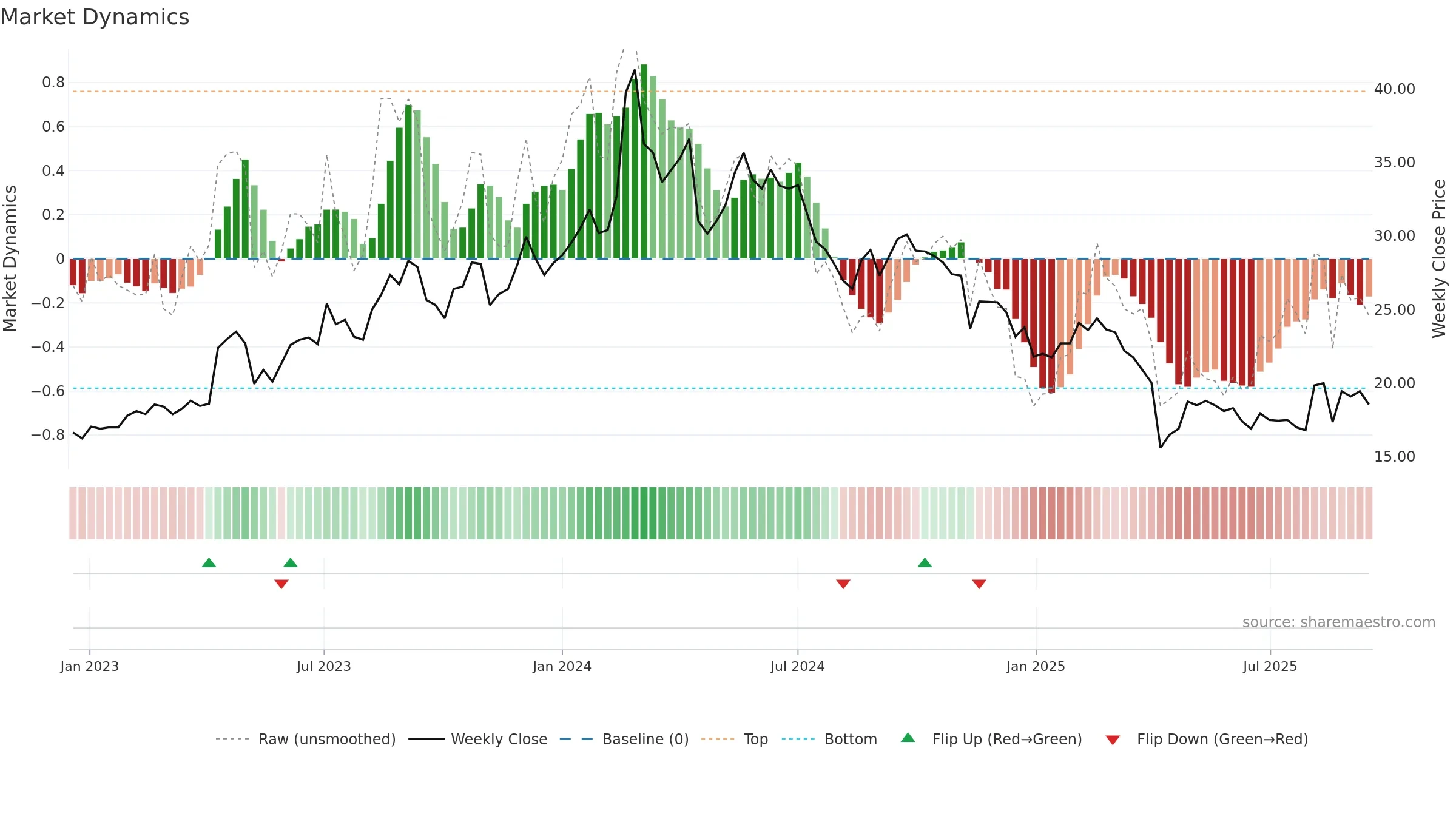Click the 0.4 left axis label
Viewport: 1456px width, 819px height.
[53, 171]
